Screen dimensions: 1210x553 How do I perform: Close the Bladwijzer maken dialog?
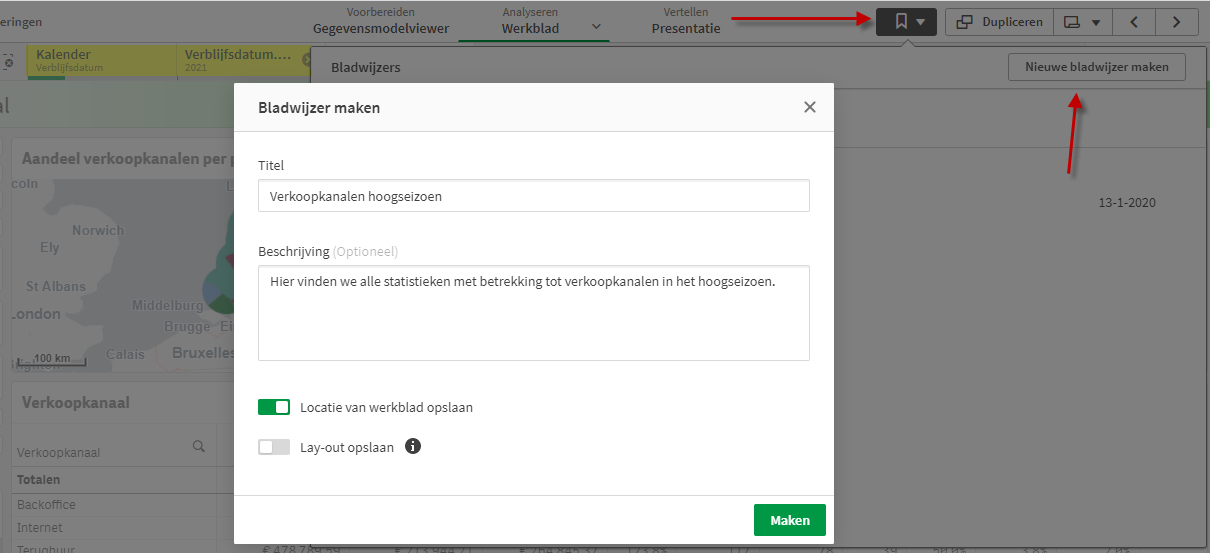[810, 107]
